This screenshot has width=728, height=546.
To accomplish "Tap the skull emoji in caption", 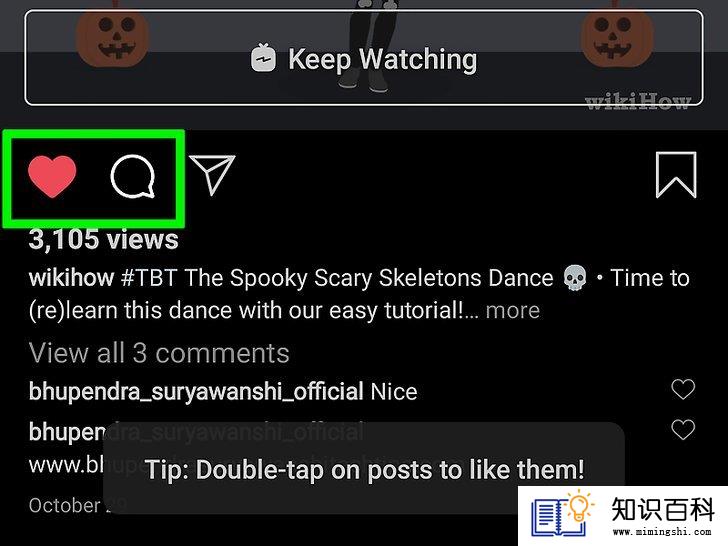I will [x=575, y=278].
